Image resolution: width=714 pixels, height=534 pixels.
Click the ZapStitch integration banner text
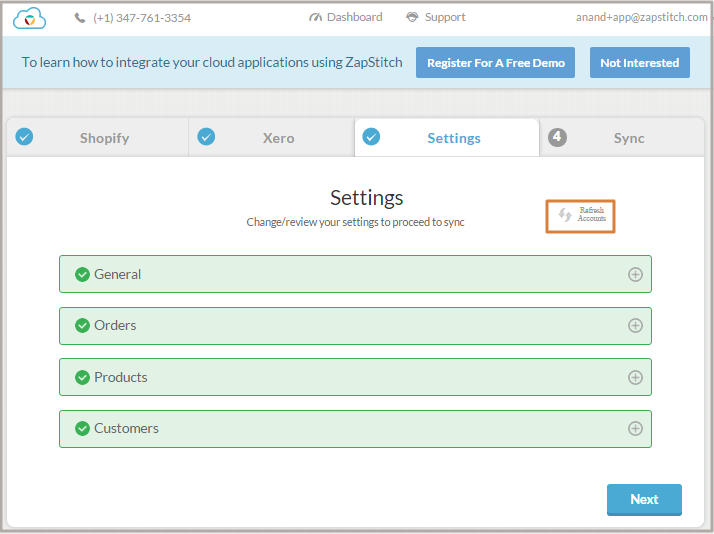pos(212,62)
